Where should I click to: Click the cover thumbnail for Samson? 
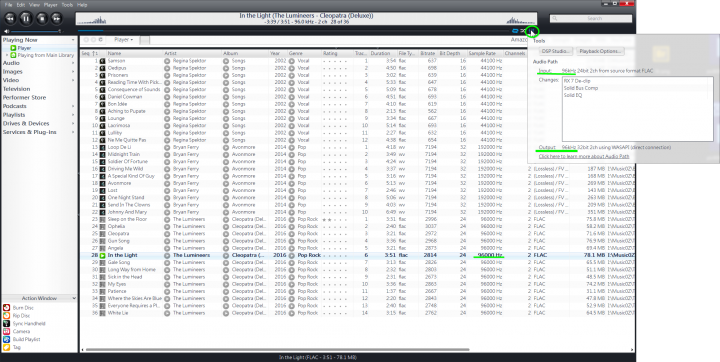[103, 61]
